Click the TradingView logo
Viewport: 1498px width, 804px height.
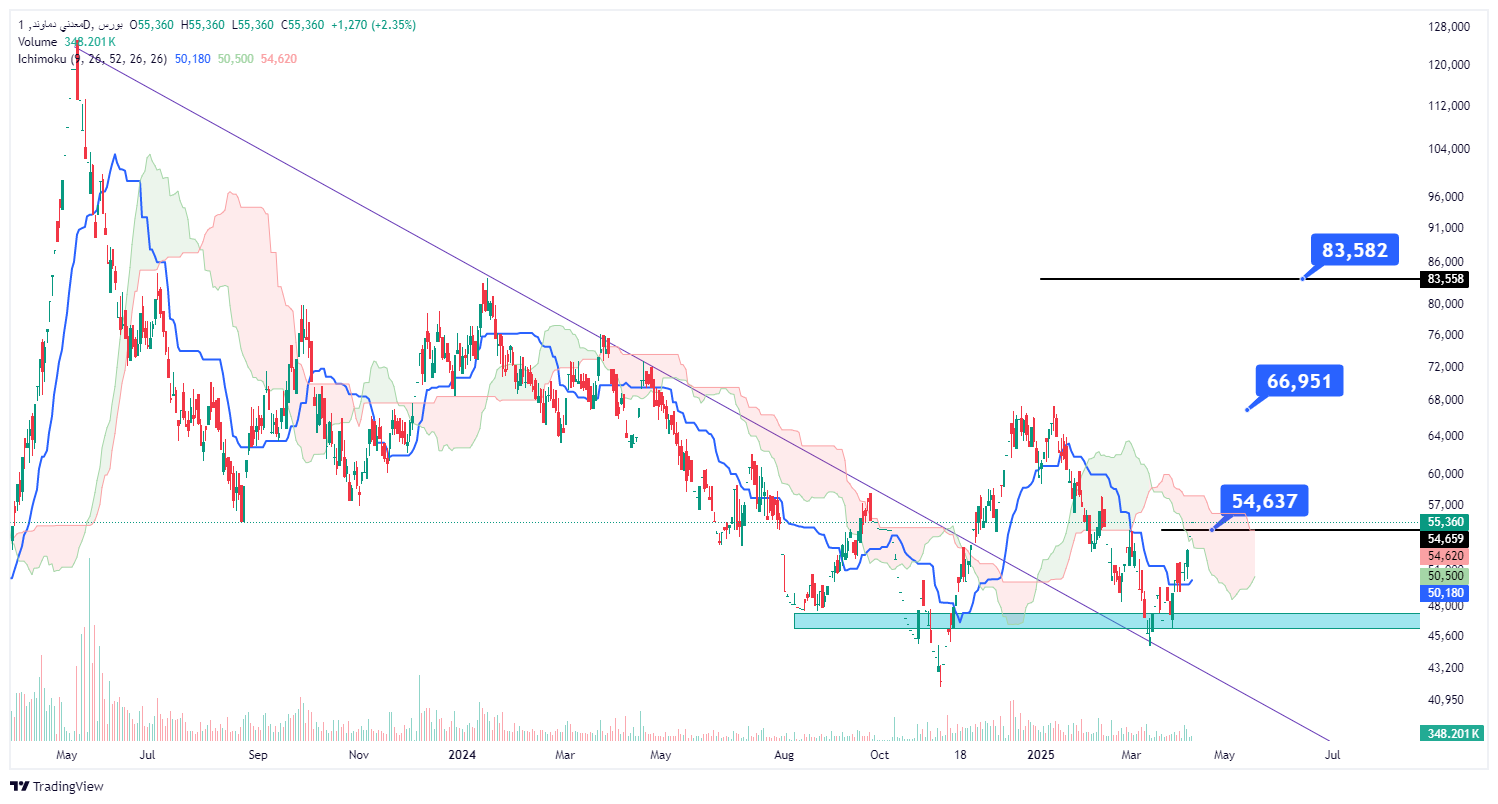57,787
